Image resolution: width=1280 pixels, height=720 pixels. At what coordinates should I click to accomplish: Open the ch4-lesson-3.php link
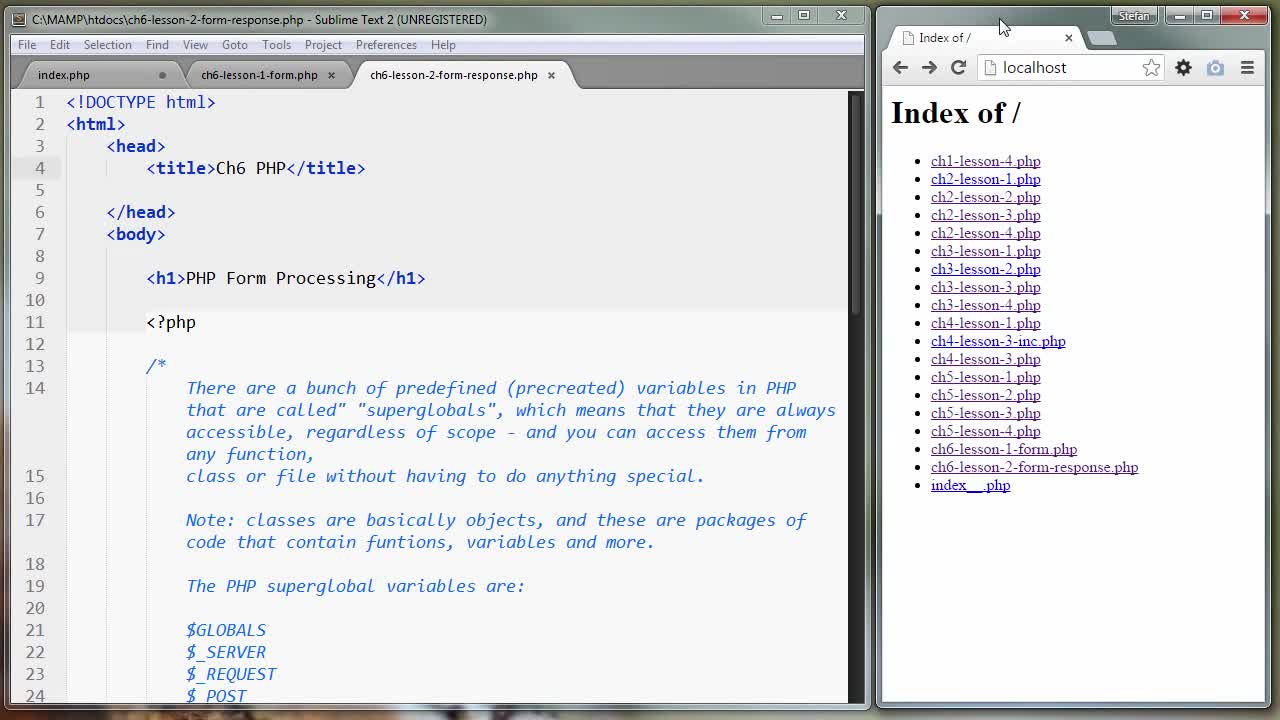click(985, 359)
